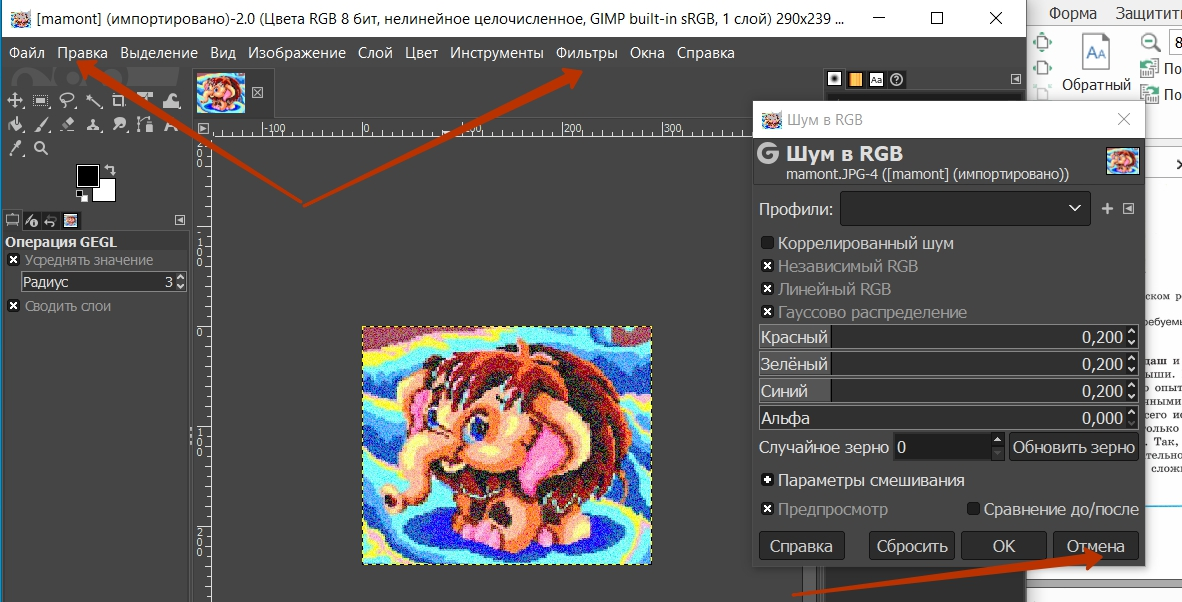This screenshot has height=602, width=1182.
Task: Open the manage presets menu arrow in dialog
Action: (1128, 209)
